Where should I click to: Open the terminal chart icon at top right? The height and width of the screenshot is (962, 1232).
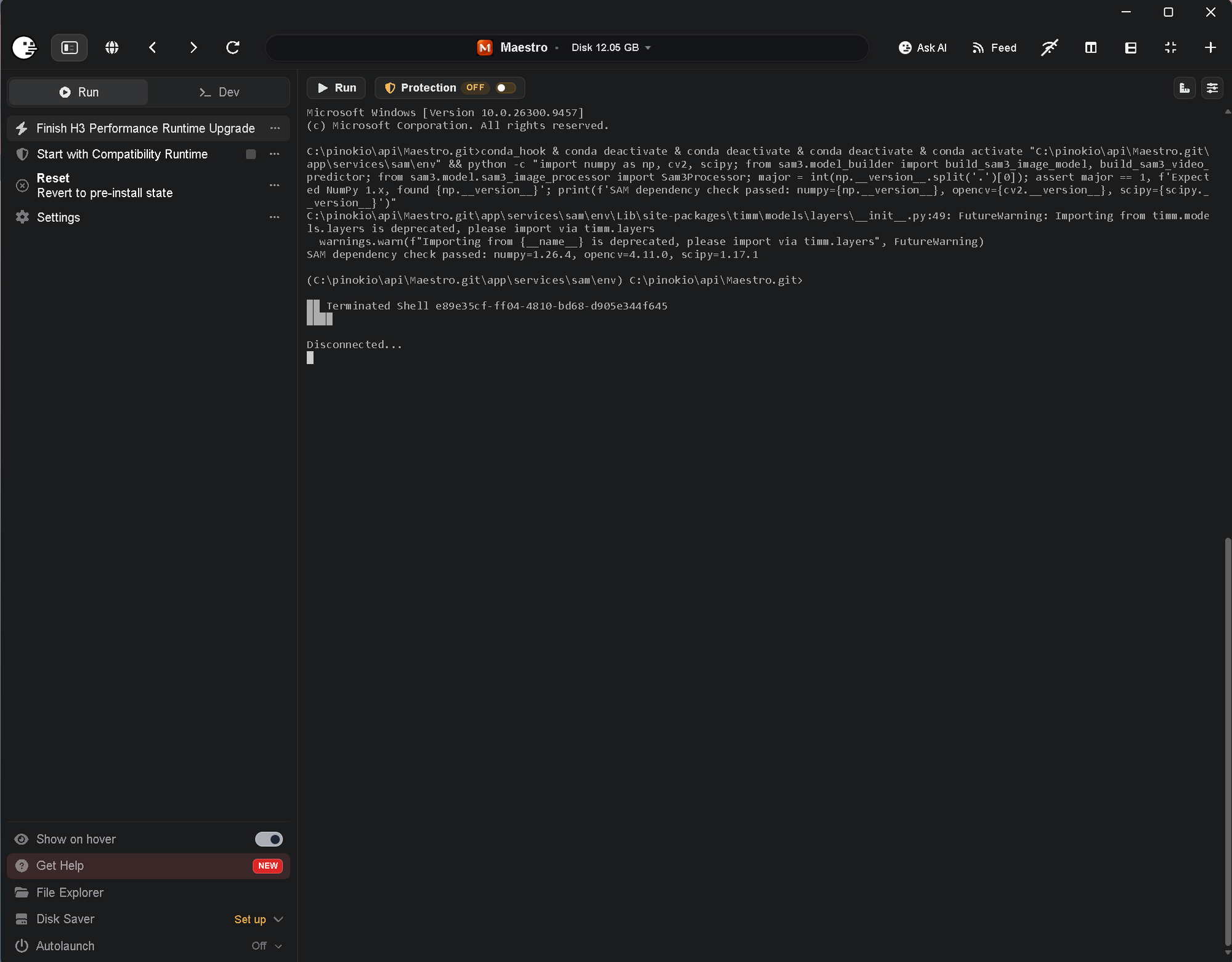1184,88
